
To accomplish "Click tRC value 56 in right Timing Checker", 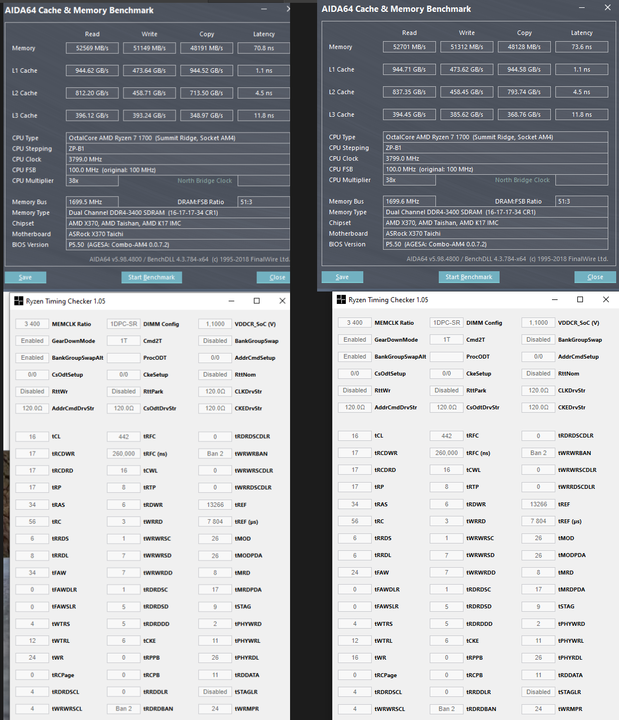I will pos(355,521).
